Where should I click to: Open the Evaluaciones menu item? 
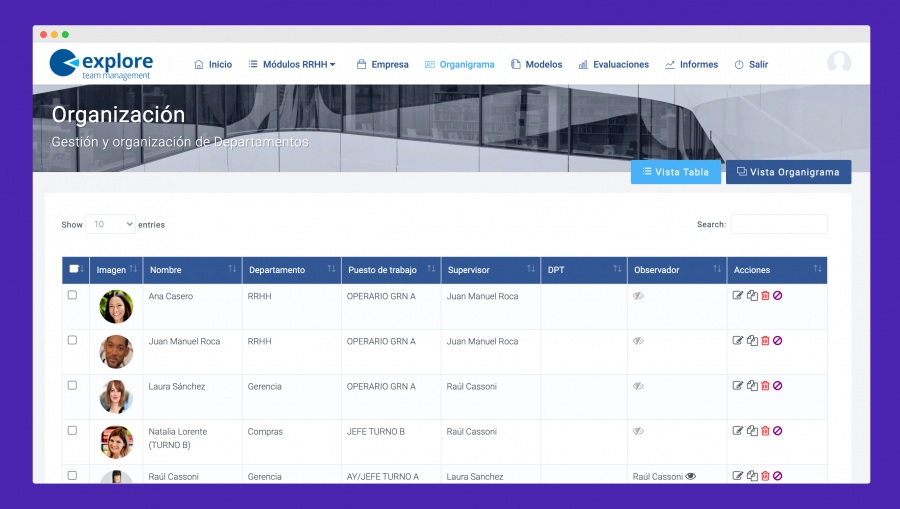click(614, 64)
